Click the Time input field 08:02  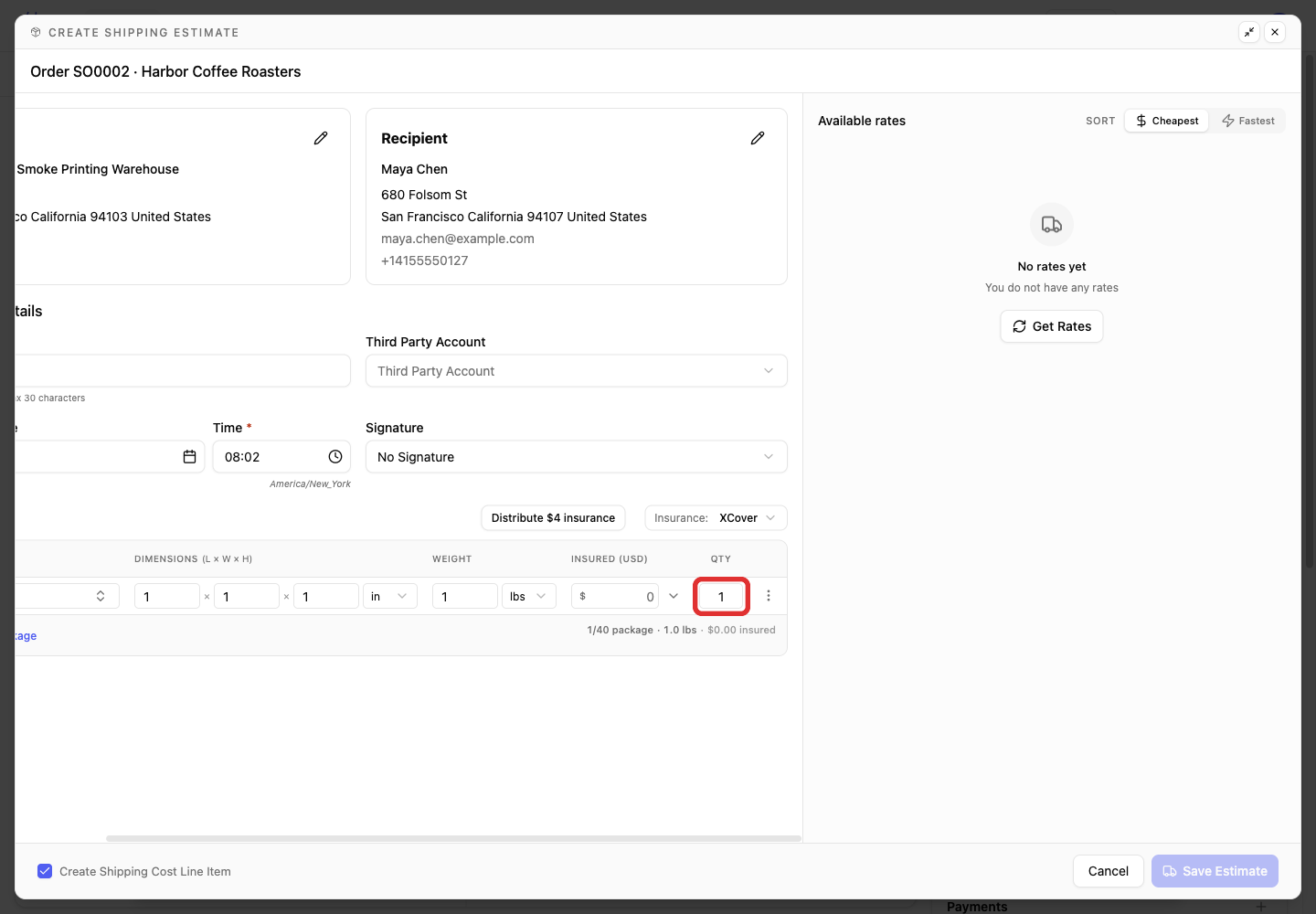pos(281,457)
